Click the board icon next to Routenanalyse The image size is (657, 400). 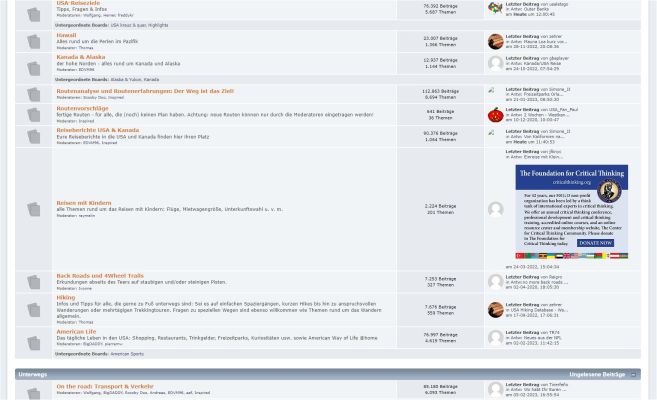click(34, 94)
